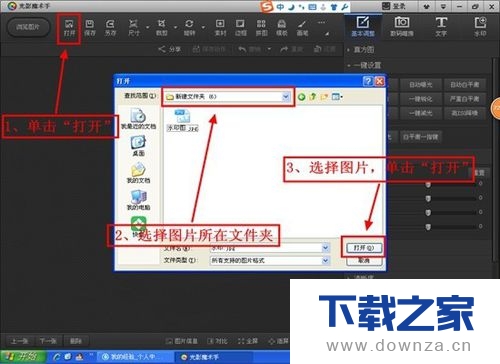Click the 上一张 previous image button
Screen dimensions: 500x364
point(20,341)
